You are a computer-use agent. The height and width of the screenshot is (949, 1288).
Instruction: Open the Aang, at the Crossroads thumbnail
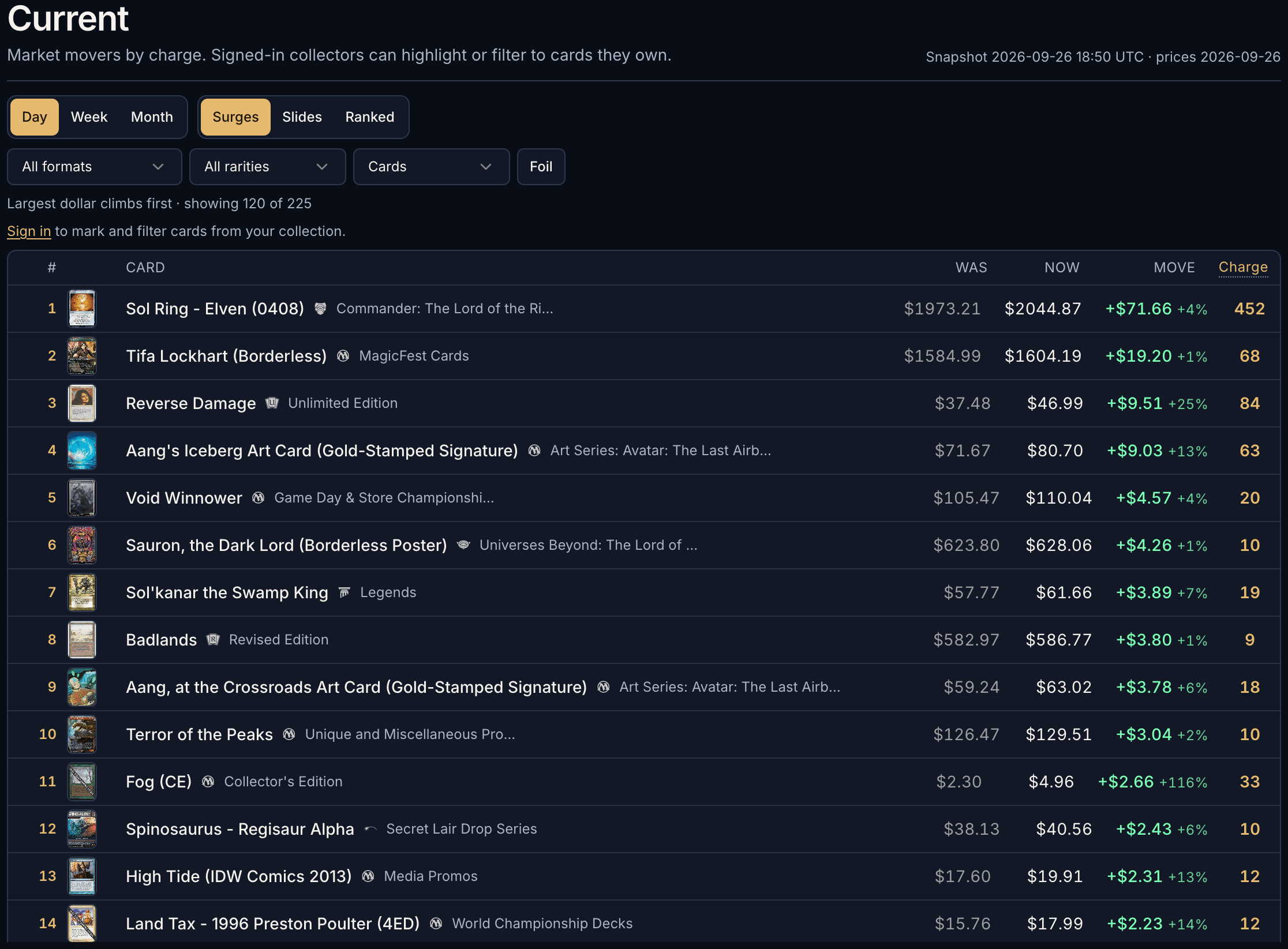coord(82,687)
